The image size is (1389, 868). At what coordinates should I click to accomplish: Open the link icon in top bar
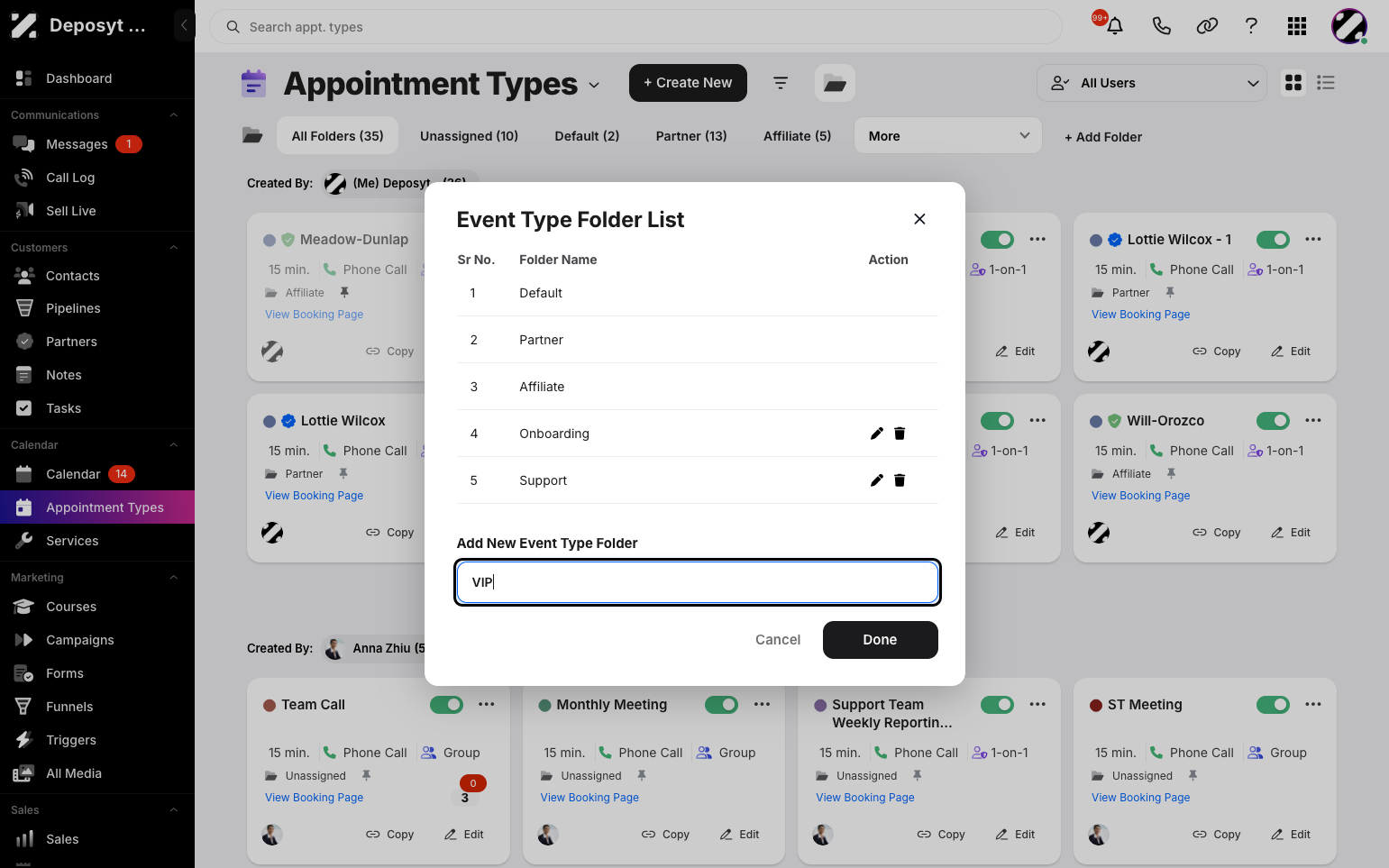[1207, 26]
